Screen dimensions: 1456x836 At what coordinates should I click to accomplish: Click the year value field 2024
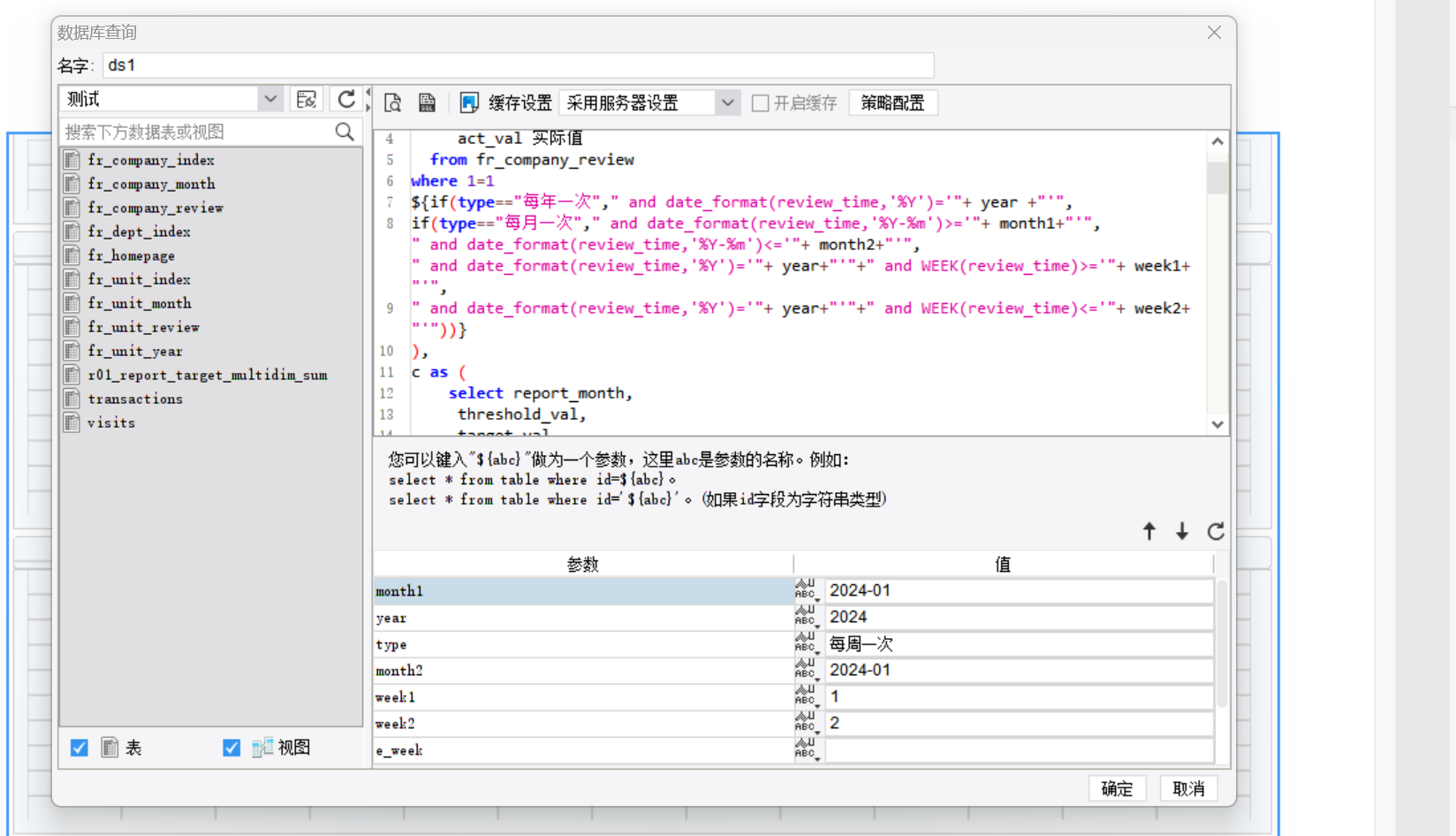pyautogui.click(x=1020, y=617)
